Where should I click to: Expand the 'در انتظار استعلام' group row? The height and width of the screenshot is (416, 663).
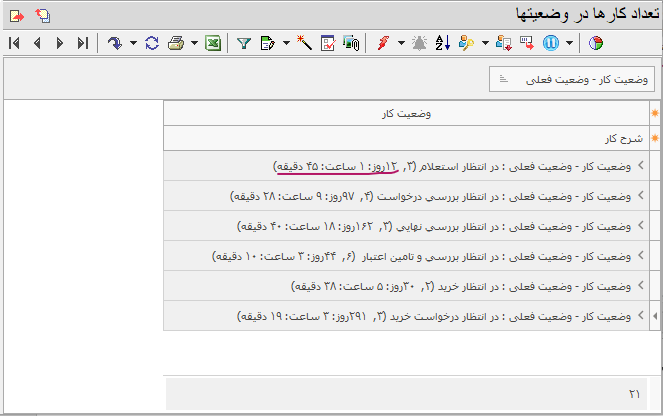[641, 166]
